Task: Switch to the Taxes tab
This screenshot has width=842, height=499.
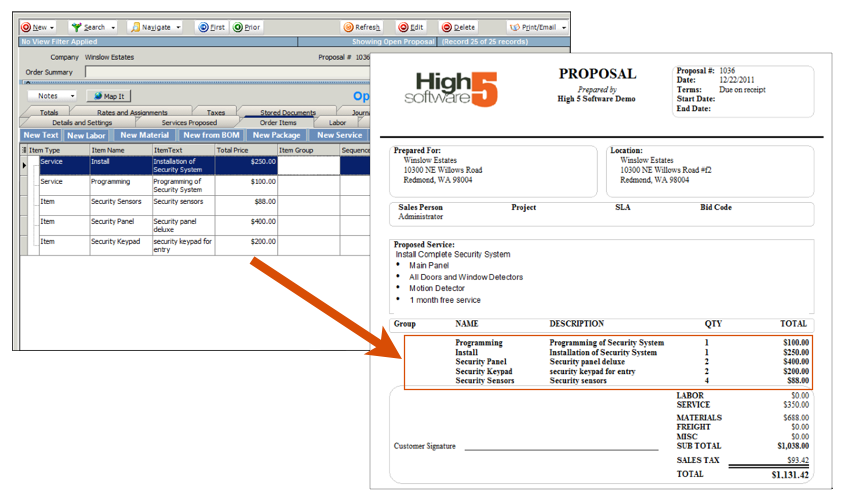Action: pyautogui.click(x=216, y=112)
